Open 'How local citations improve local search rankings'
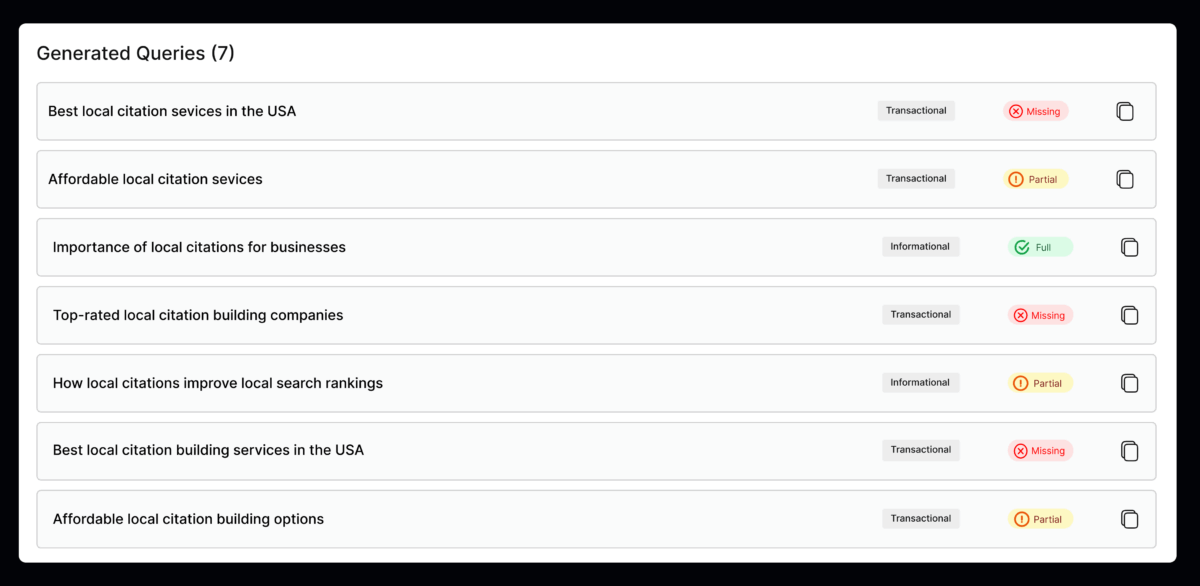This screenshot has height=586, width=1200. [x=218, y=383]
